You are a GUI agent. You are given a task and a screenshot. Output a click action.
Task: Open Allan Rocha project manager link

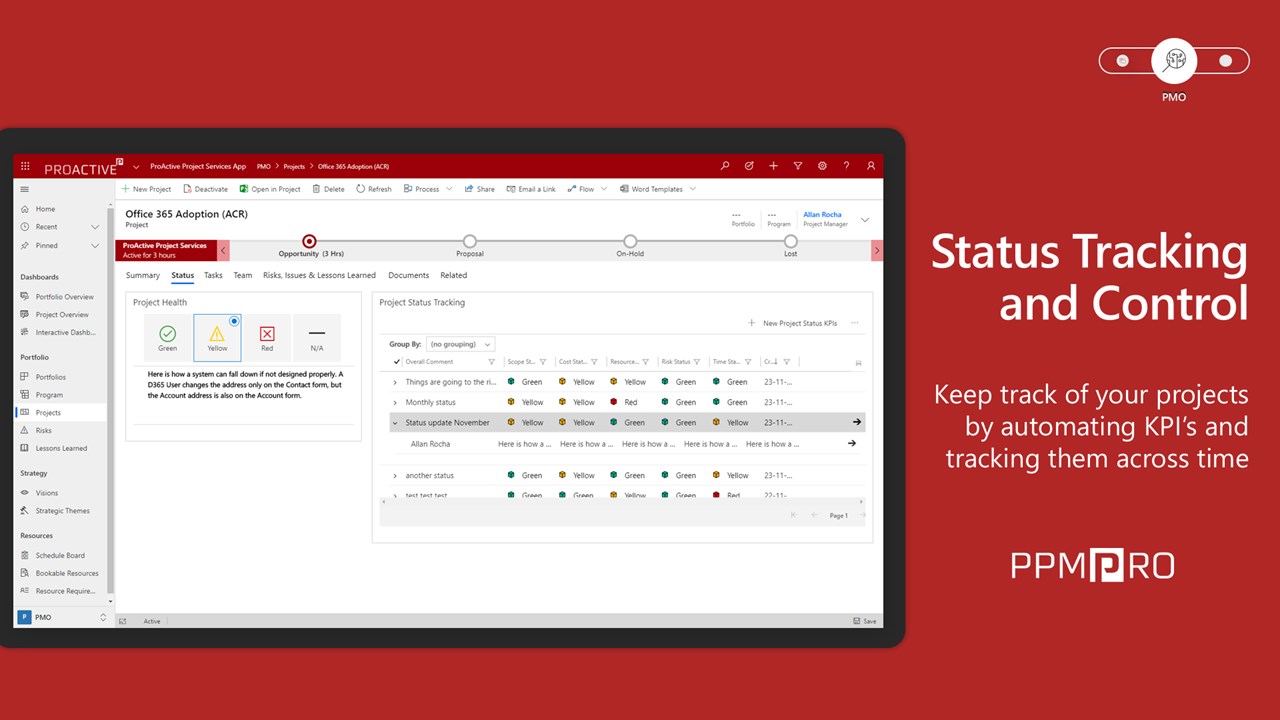click(x=822, y=215)
